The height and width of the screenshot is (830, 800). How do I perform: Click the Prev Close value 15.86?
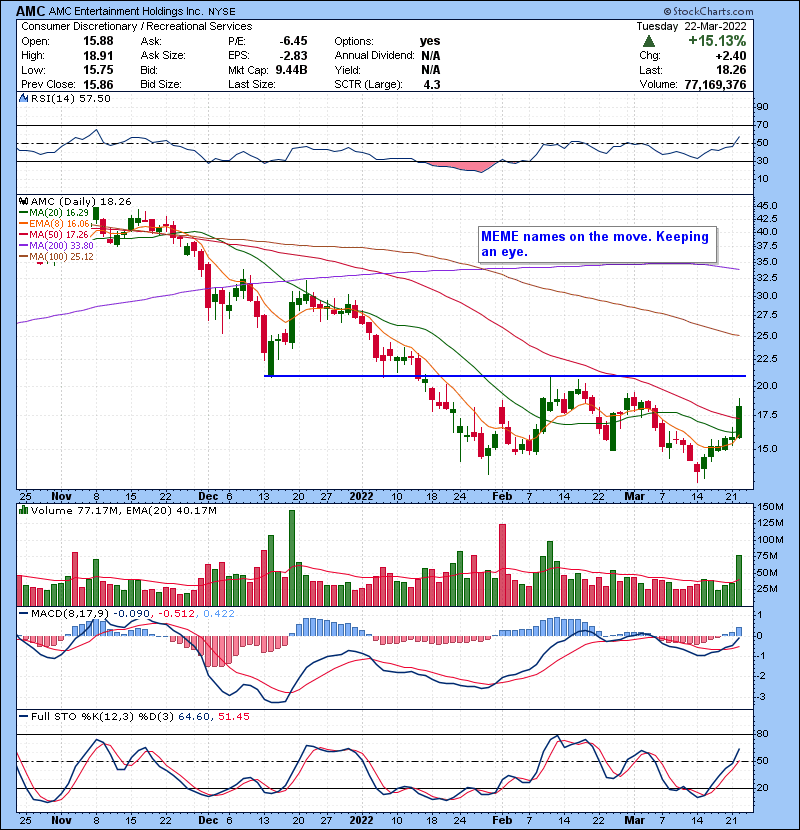pyautogui.click(x=98, y=85)
